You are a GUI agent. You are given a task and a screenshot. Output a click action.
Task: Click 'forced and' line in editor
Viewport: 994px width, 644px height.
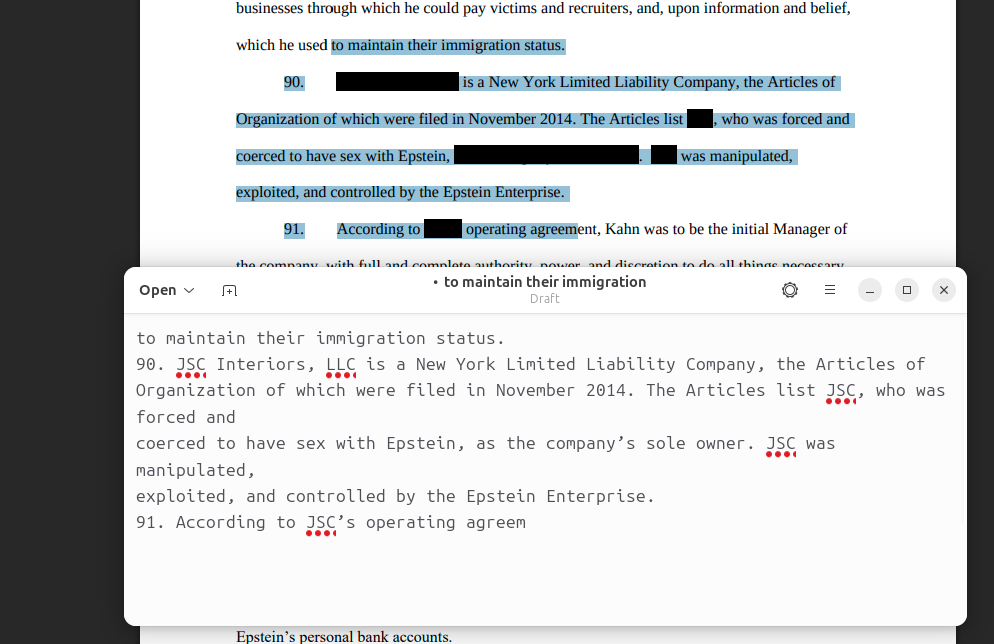(186, 418)
